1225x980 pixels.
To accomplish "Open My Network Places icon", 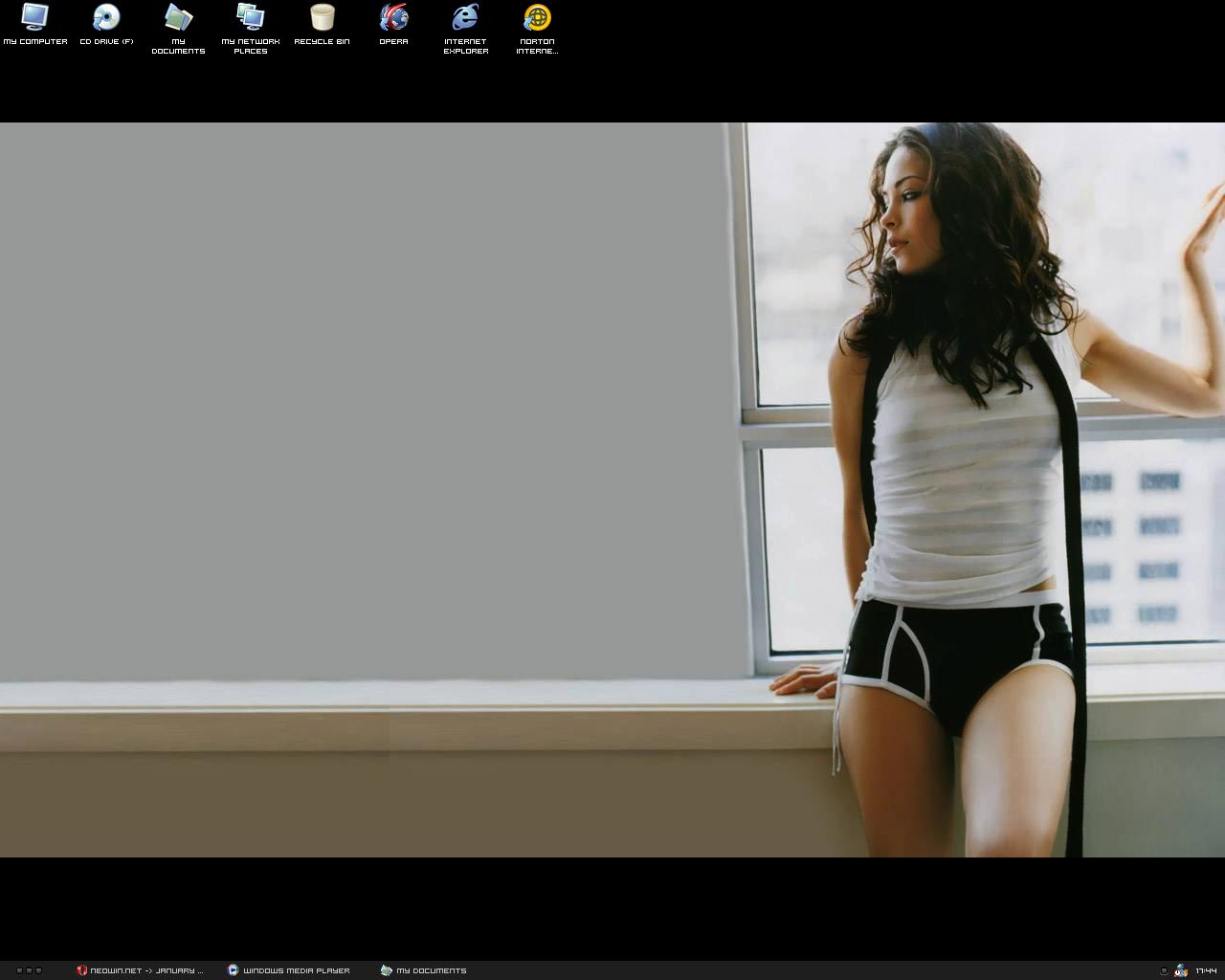I will [250, 17].
